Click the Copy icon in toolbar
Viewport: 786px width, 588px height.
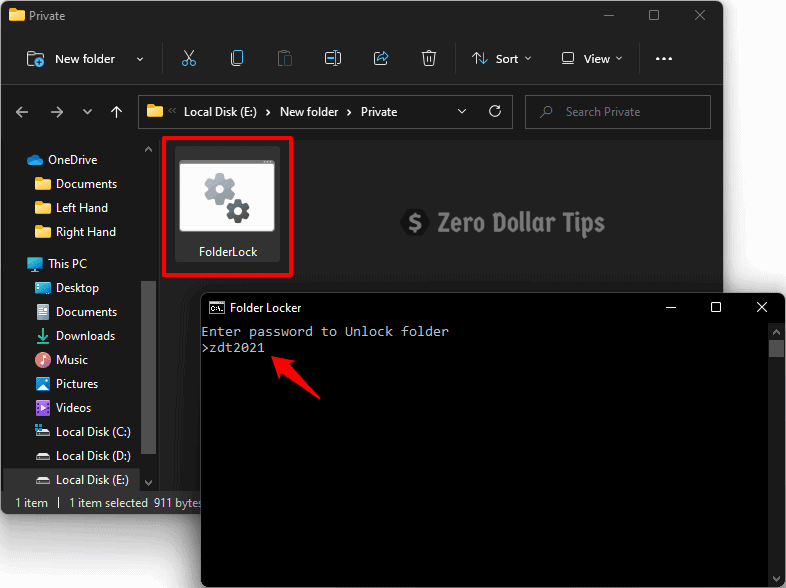coord(237,59)
